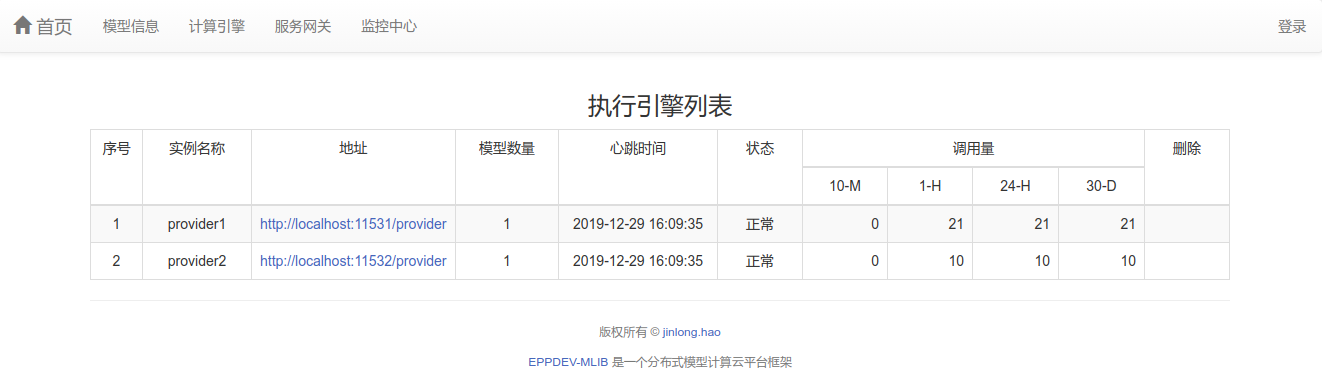Click the 1-H sub-header
This screenshot has width=1322, height=390.
[930, 186]
